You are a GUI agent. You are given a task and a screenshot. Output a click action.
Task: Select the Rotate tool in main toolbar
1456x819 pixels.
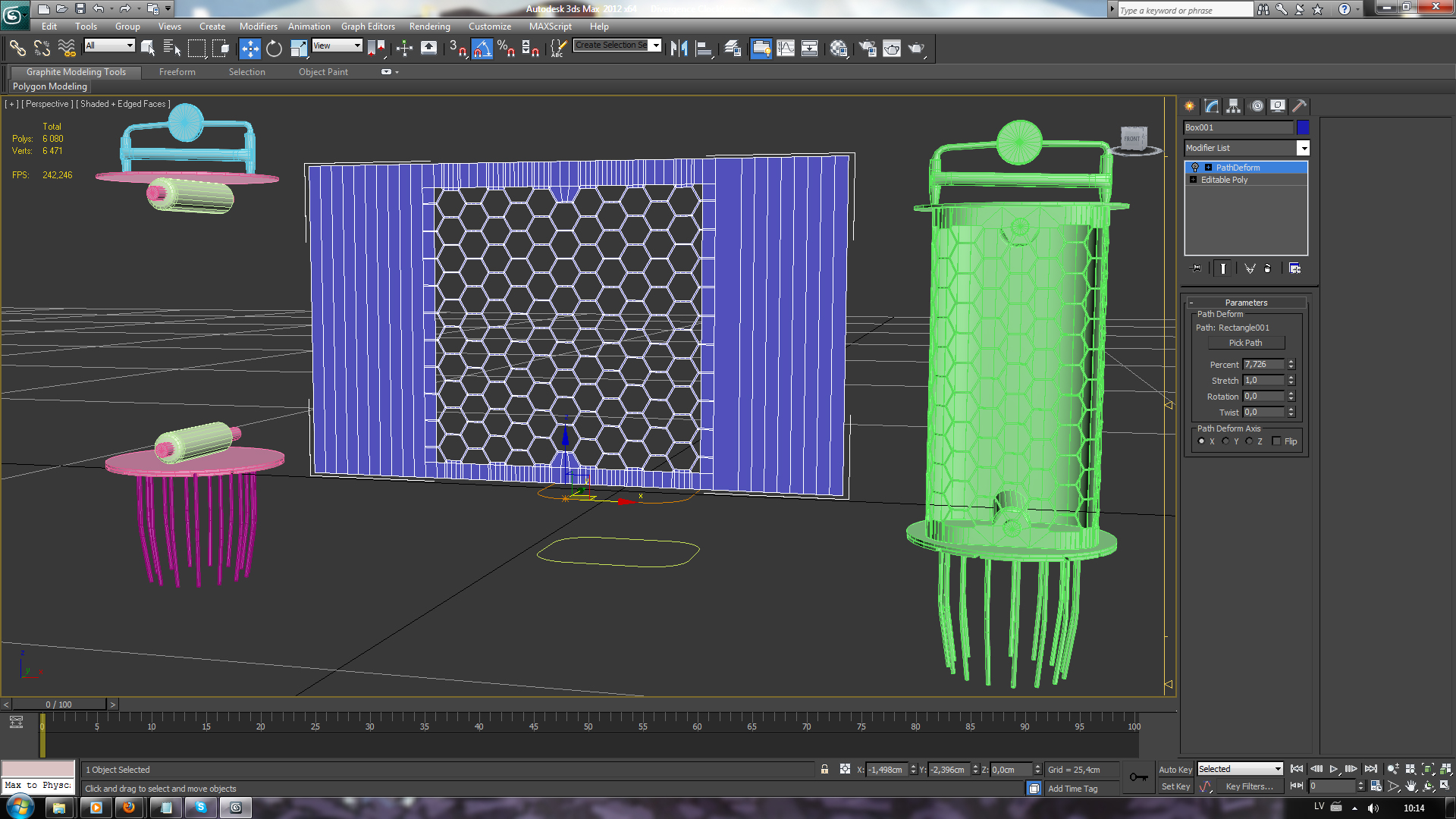(x=274, y=49)
